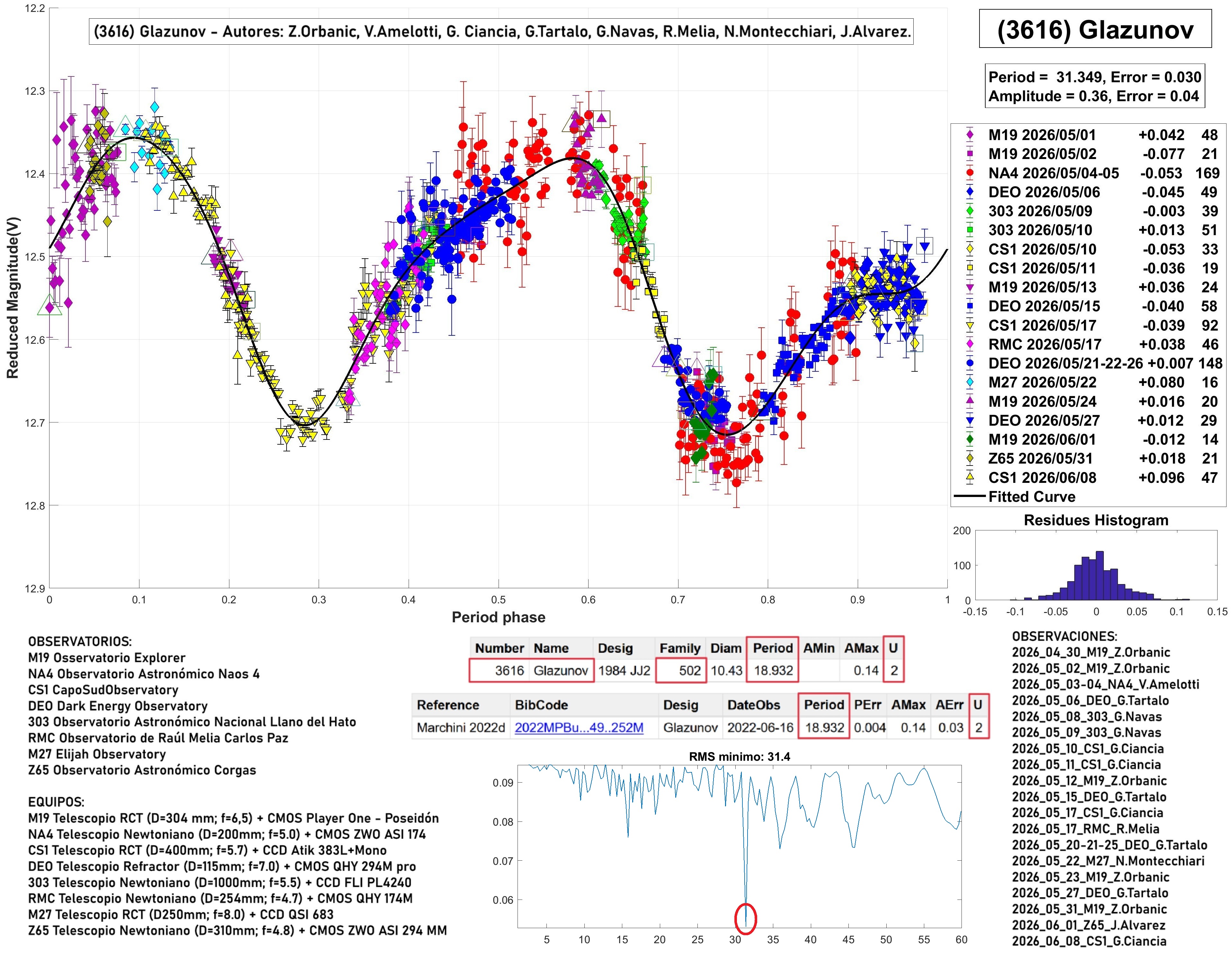Click the 18.932 period cell beside Diam

click(772, 670)
